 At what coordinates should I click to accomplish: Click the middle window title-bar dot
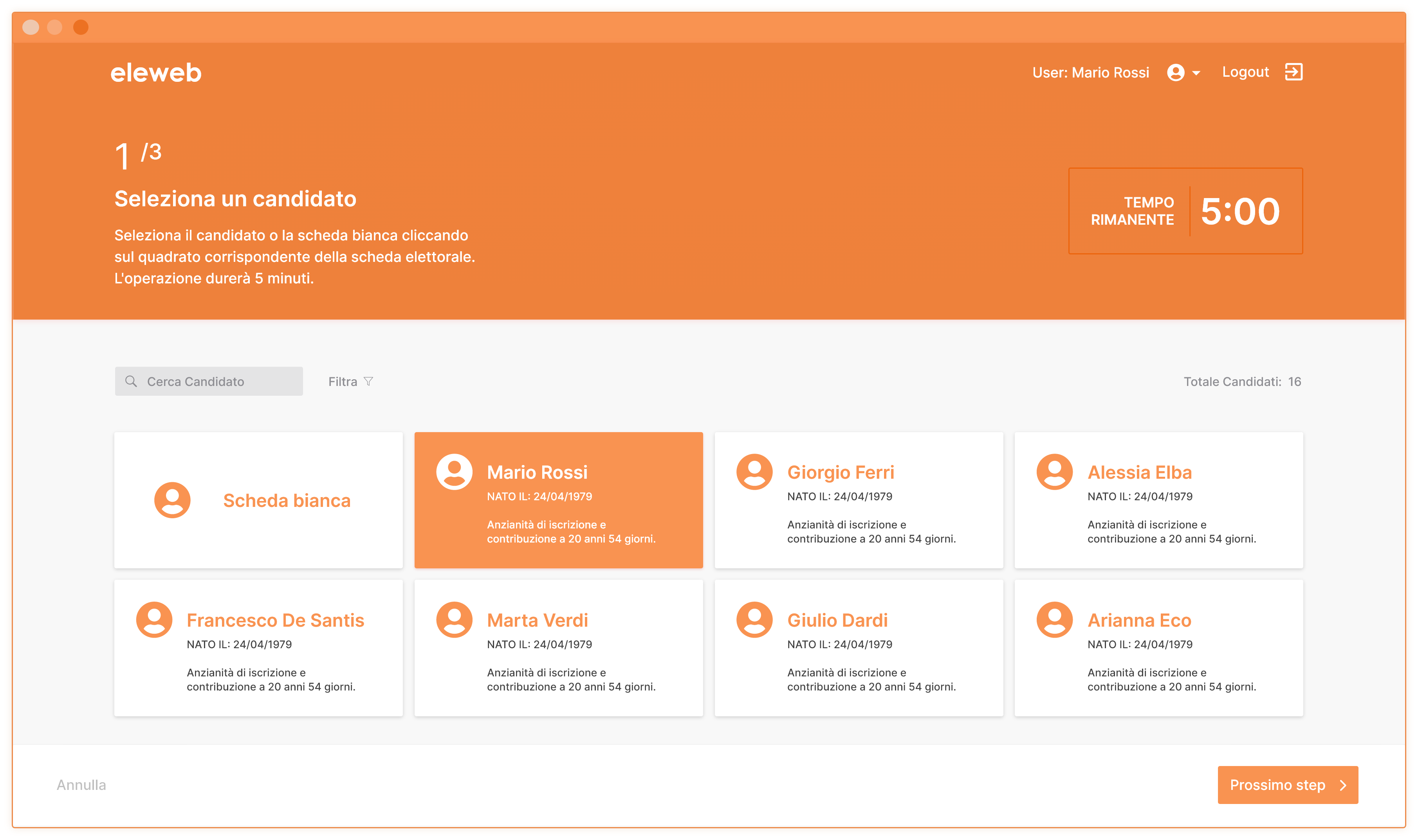(54, 27)
